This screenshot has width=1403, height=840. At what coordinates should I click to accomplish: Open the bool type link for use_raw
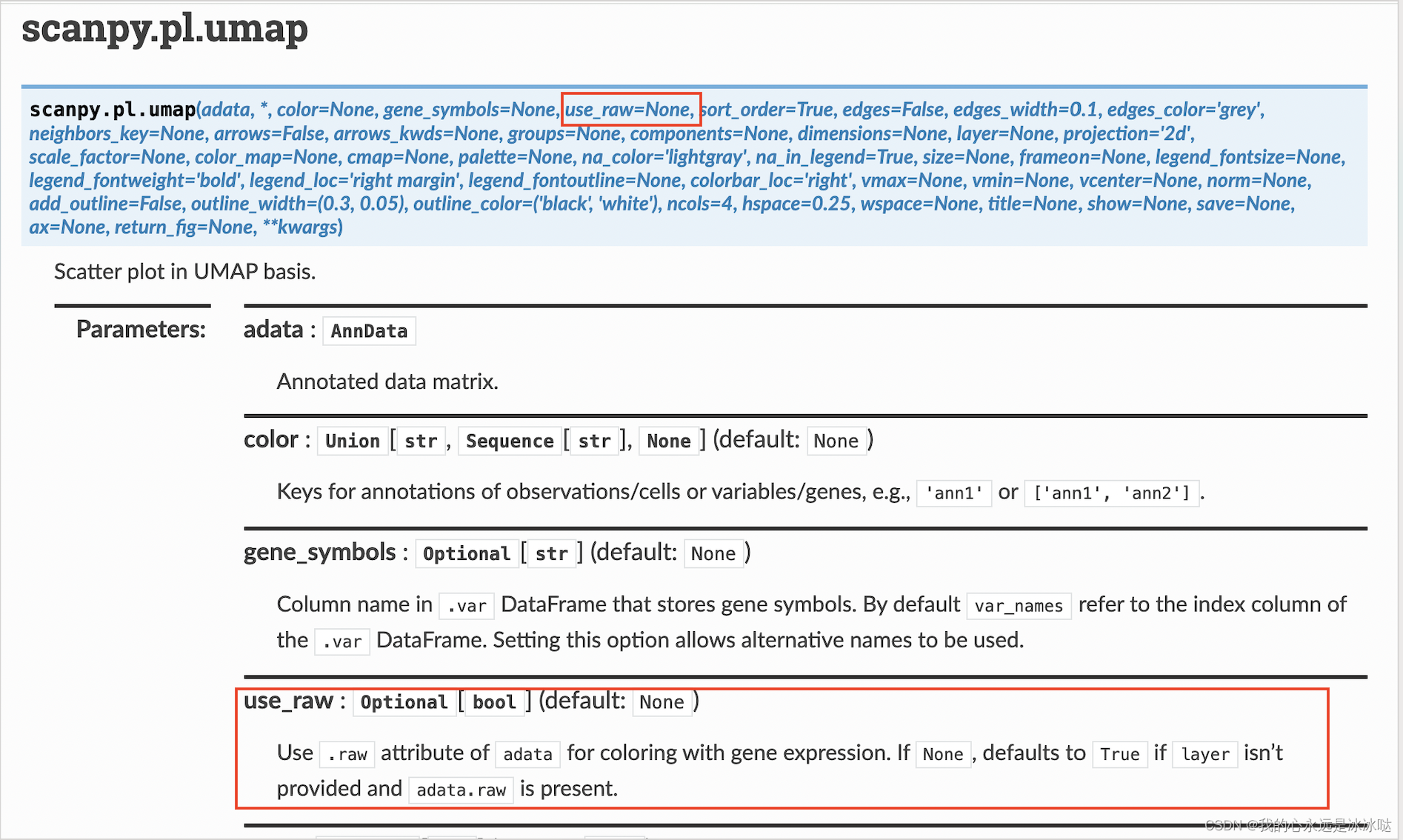[494, 702]
